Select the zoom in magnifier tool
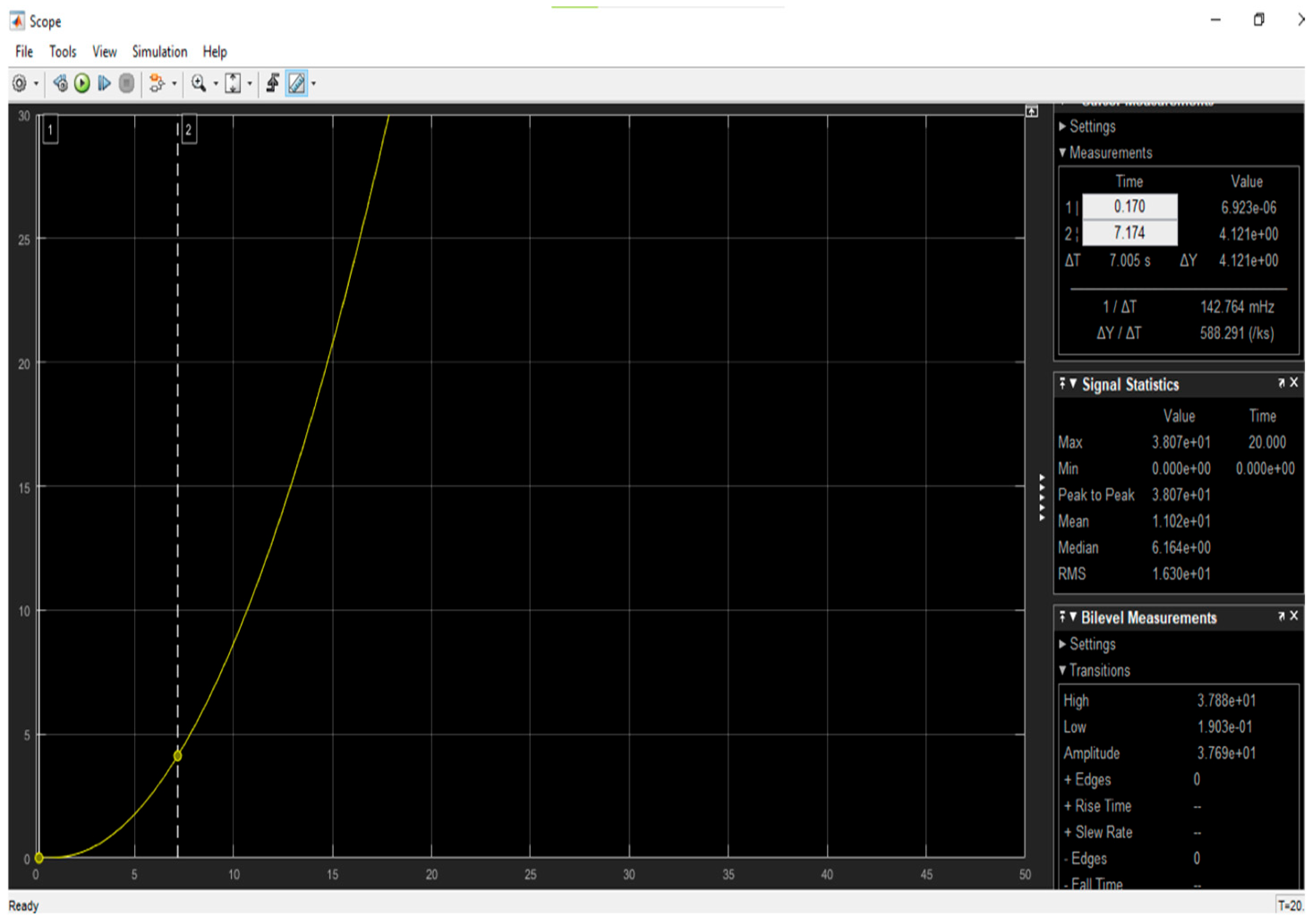Image resolution: width=1316 pixels, height=924 pixels. pyautogui.click(x=198, y=84)
